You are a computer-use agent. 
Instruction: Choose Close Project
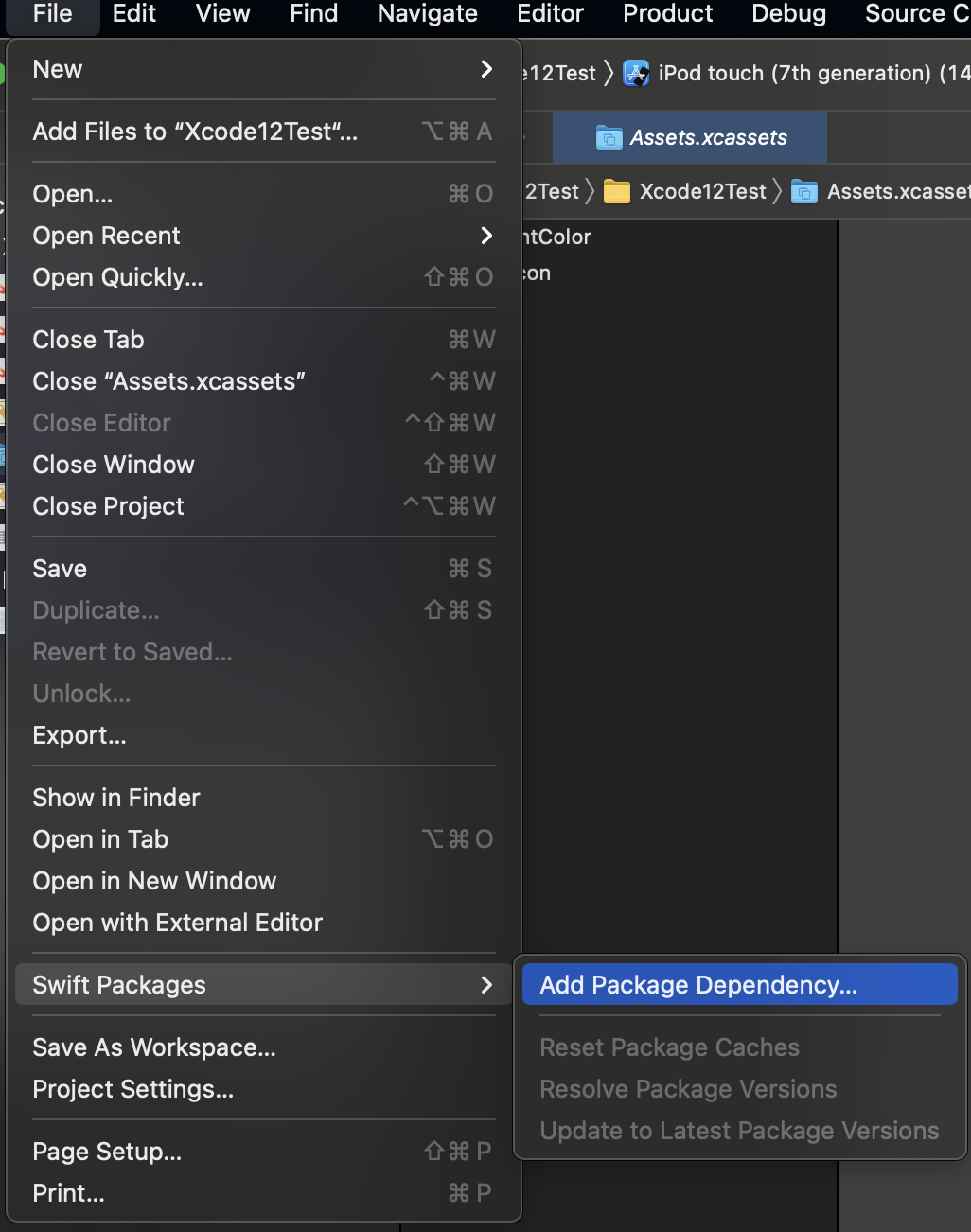pyautogui.click(x=264, y=506)
